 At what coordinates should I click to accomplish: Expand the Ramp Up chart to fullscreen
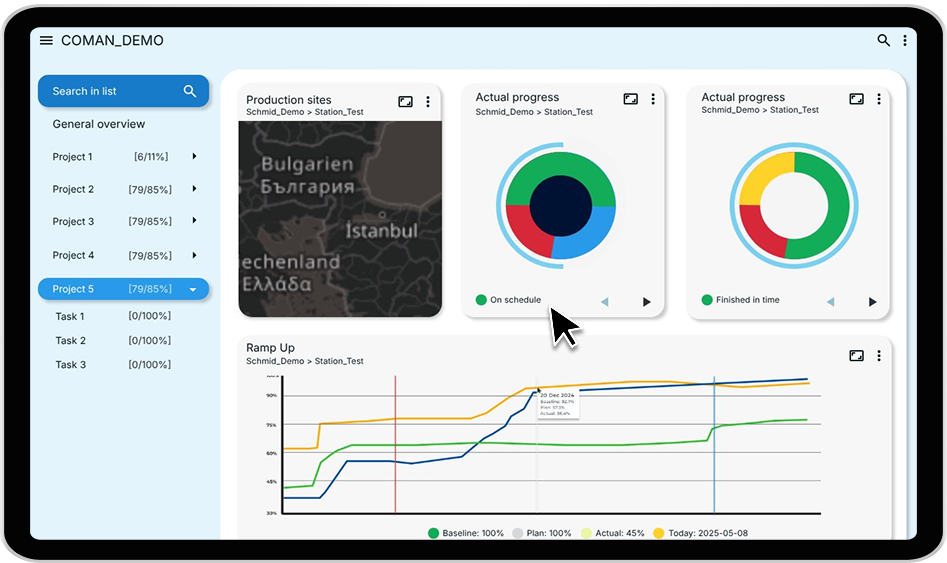(856, 355)
